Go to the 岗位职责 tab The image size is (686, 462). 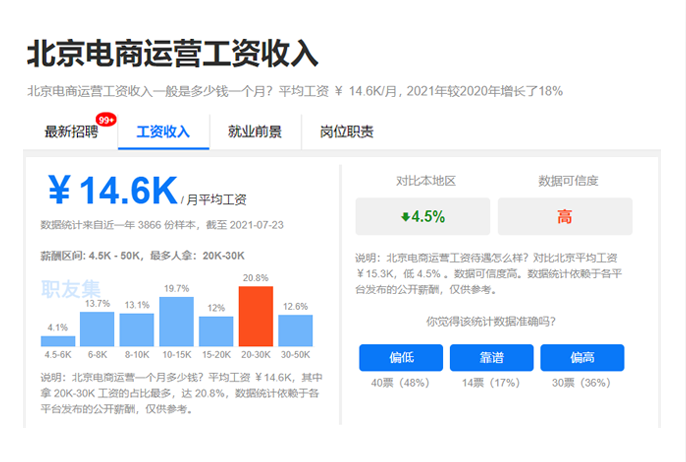tap(346, 131)
